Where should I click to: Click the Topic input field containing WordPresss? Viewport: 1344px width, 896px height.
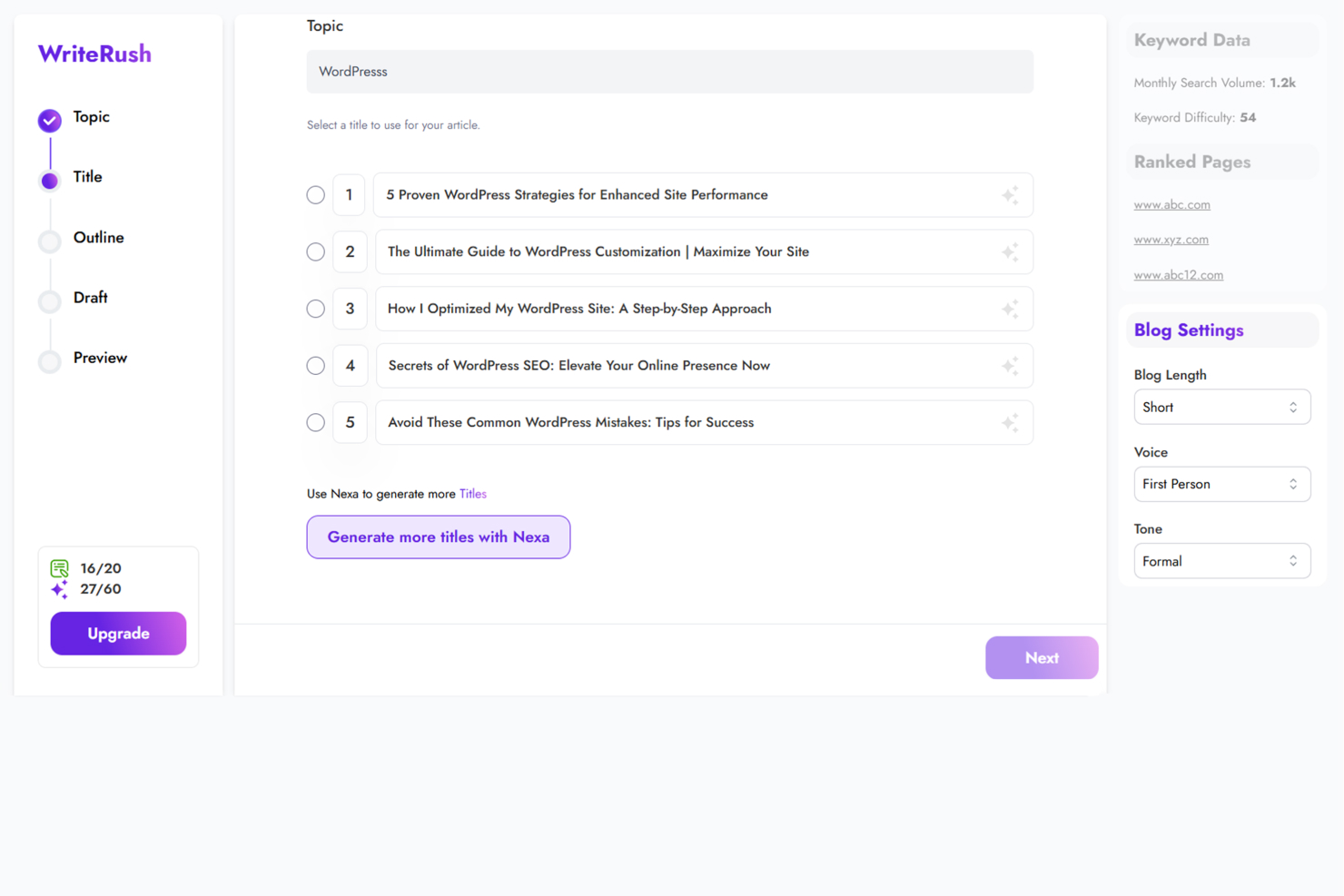[669, 71]
